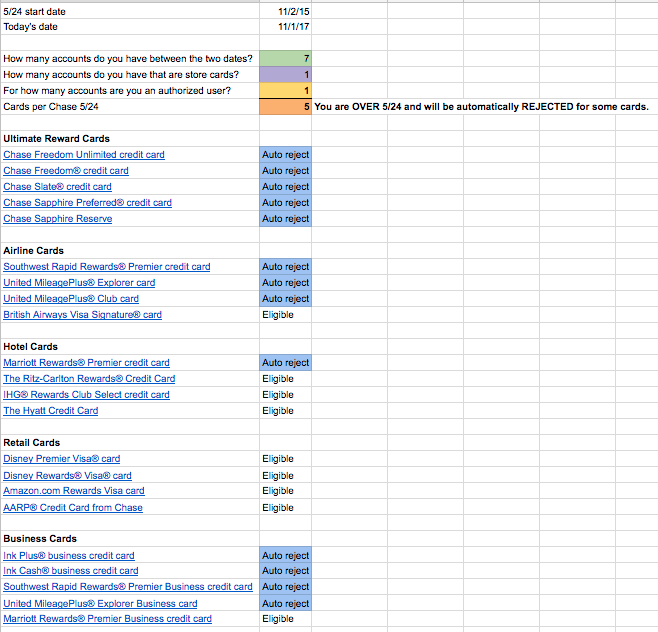Viewport: 658px width, 632px height.
Task: Select the Retail Cards heading cell
Action: [130, 443]
